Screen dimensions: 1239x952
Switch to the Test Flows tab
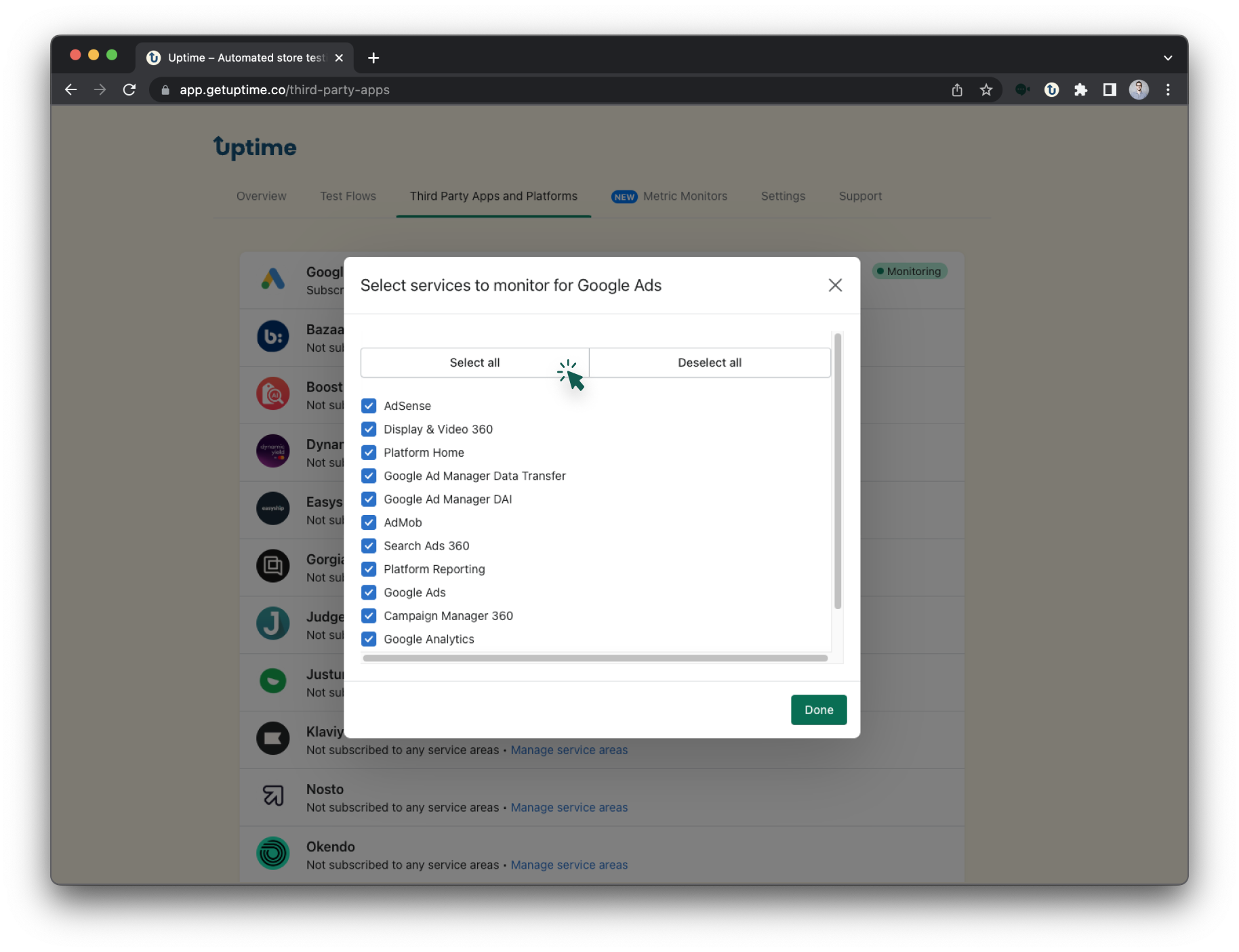point(348,196)
